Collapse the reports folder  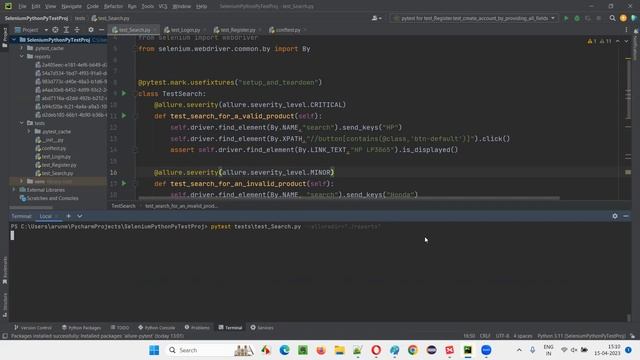click(22, 56)
